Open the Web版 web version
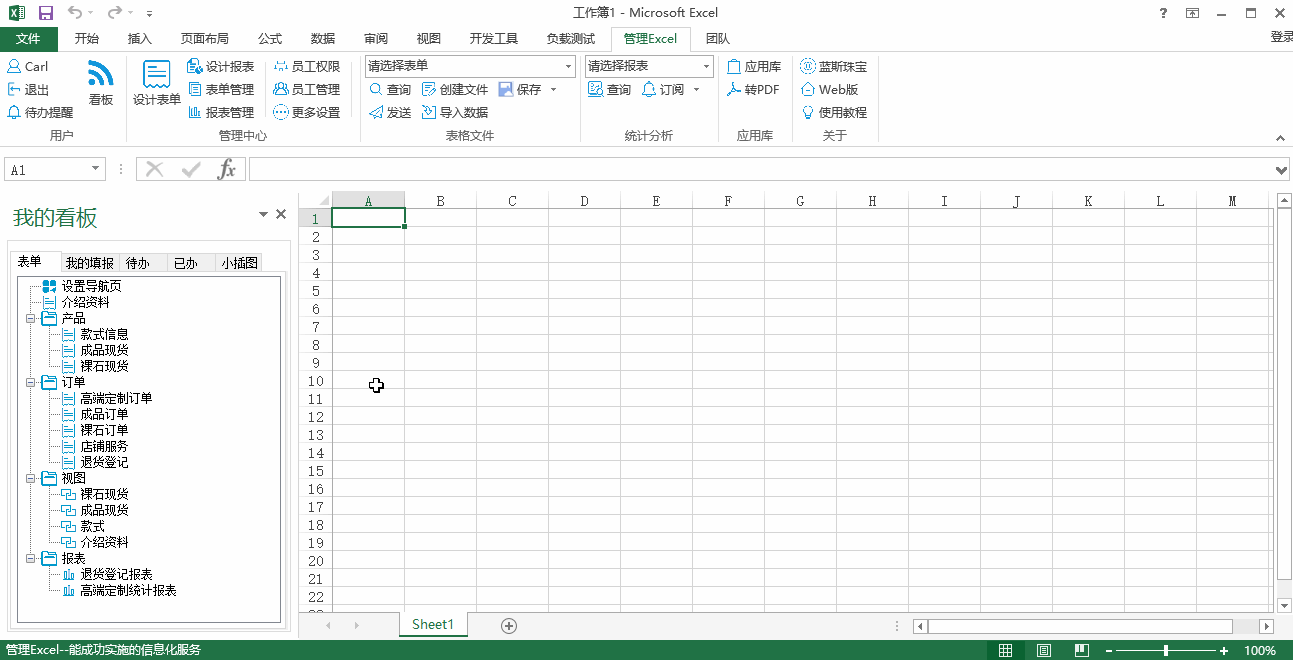The height and width of the screenshot is (660, 1293). tap(830, 89)
